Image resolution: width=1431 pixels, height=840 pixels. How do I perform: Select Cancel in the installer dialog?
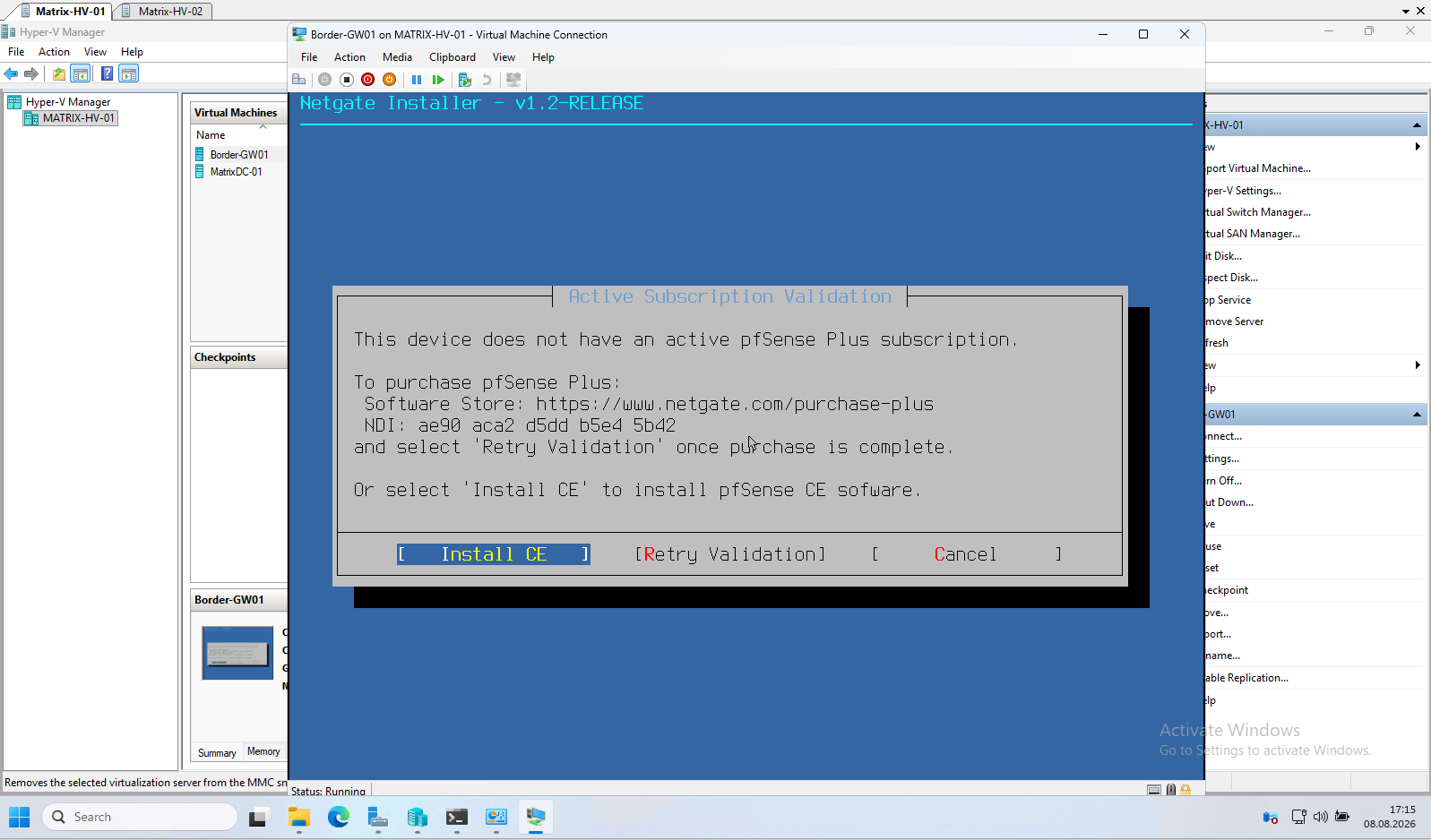tap(966, 554)
